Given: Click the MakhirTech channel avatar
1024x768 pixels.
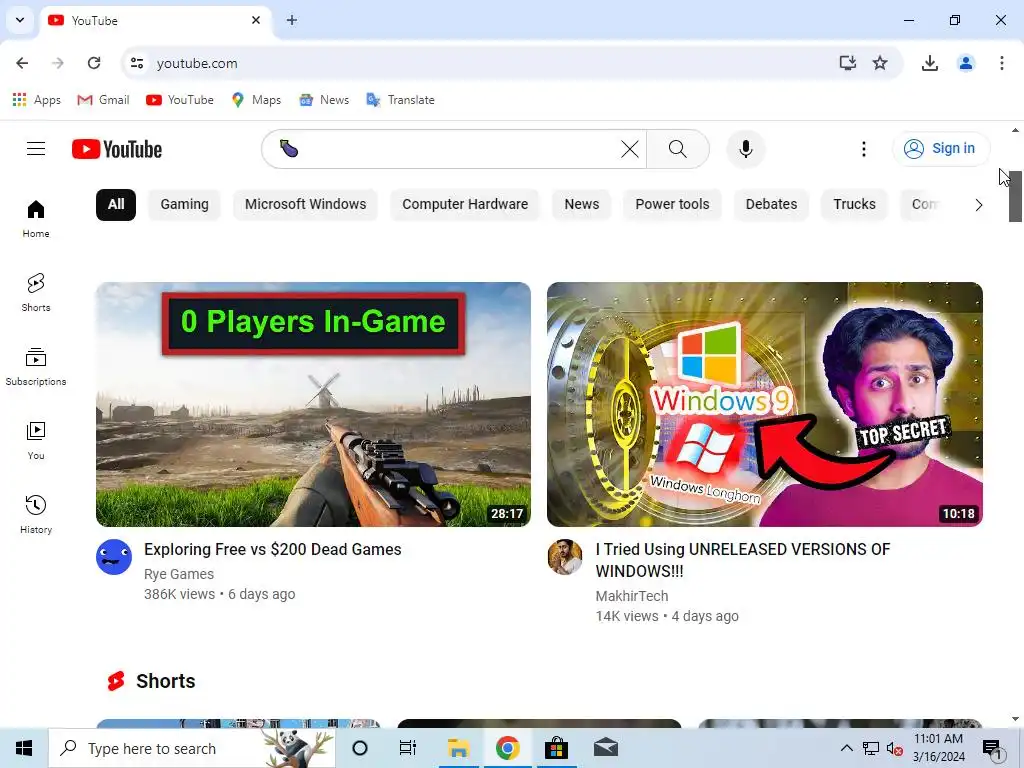Looking at the screenshot, I should (565, 557).
